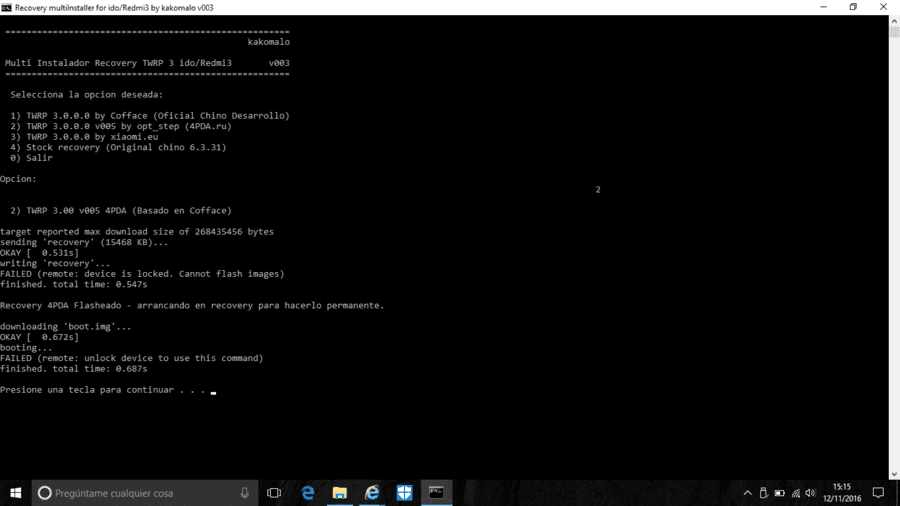Click '4) Stock recovery (Original chino 6.3.31)' line
The height and width of the screenshot is (506, 900).
(118, 147)
